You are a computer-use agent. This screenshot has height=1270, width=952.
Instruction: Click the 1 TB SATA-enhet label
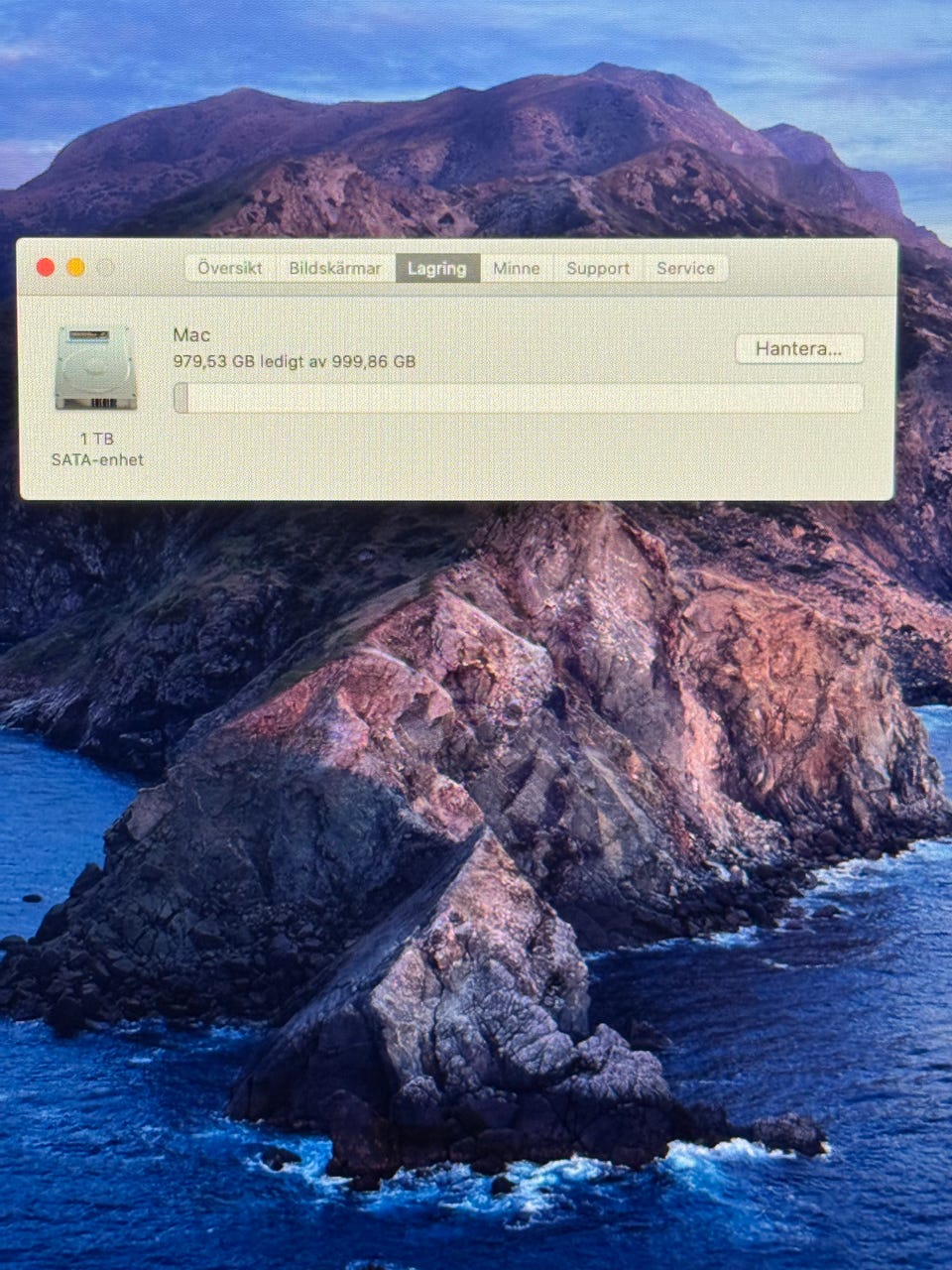point(97,449)
